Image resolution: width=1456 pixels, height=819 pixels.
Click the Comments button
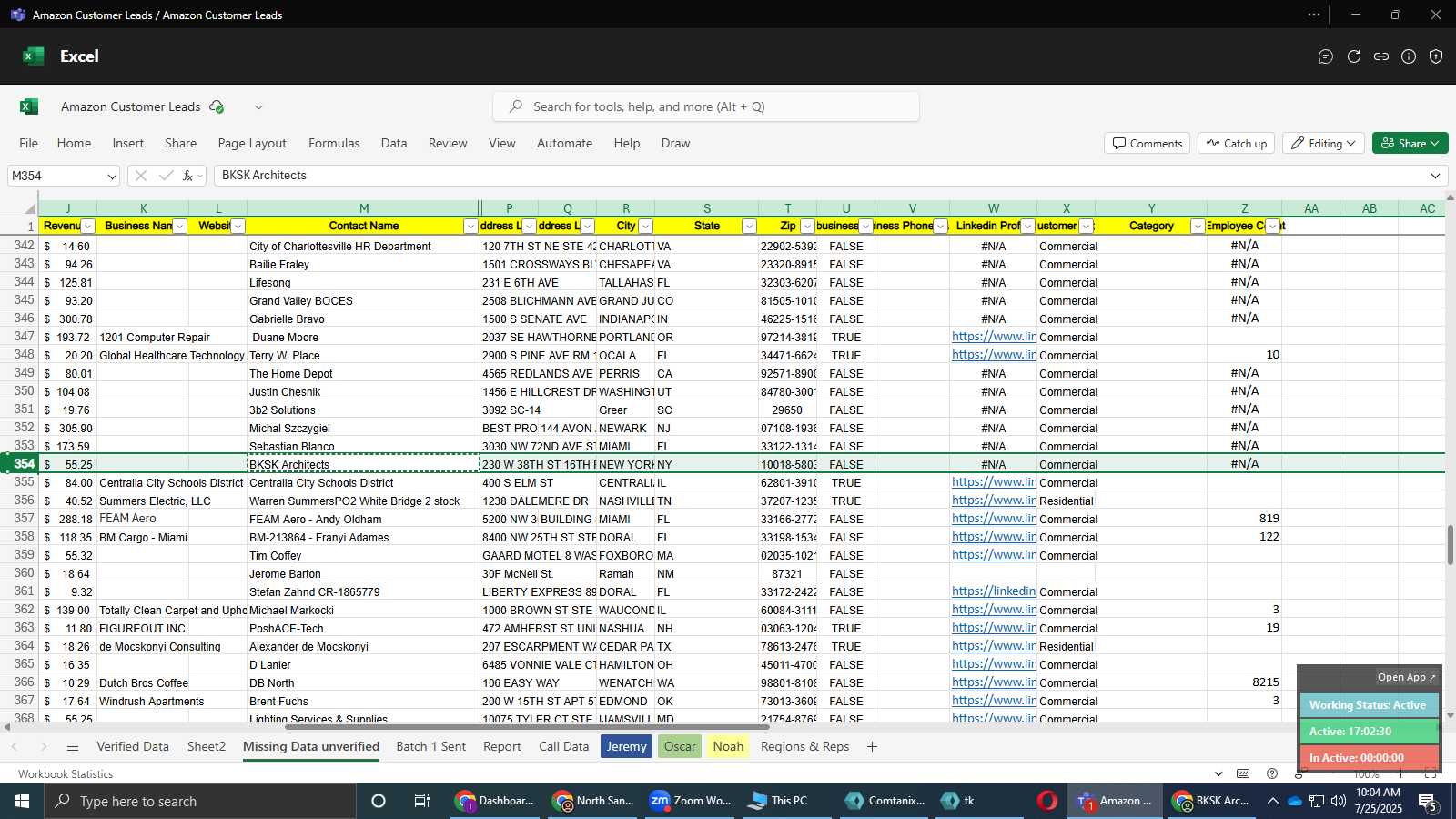[1148, 143]
